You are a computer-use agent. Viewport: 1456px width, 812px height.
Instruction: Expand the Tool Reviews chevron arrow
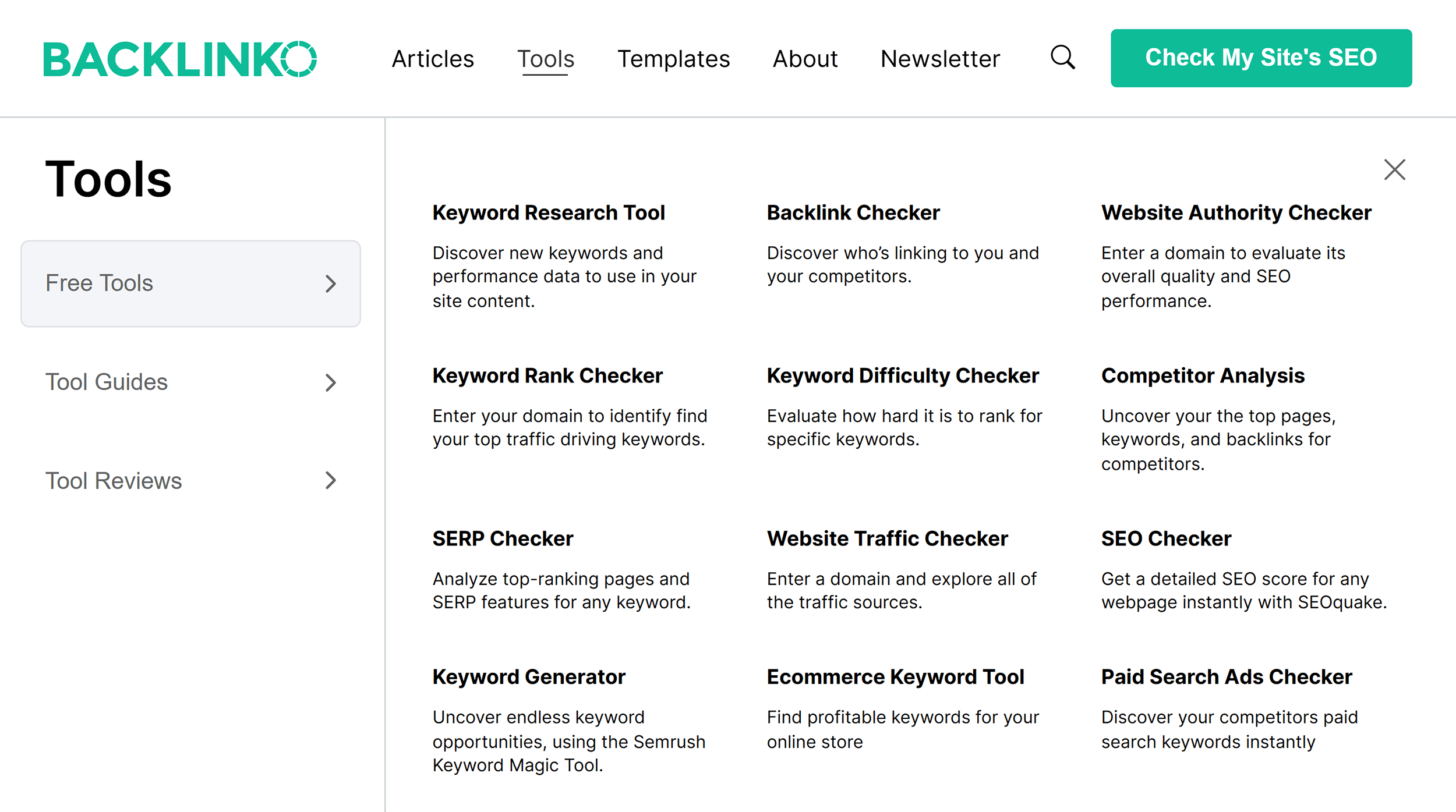pos(331,480)
